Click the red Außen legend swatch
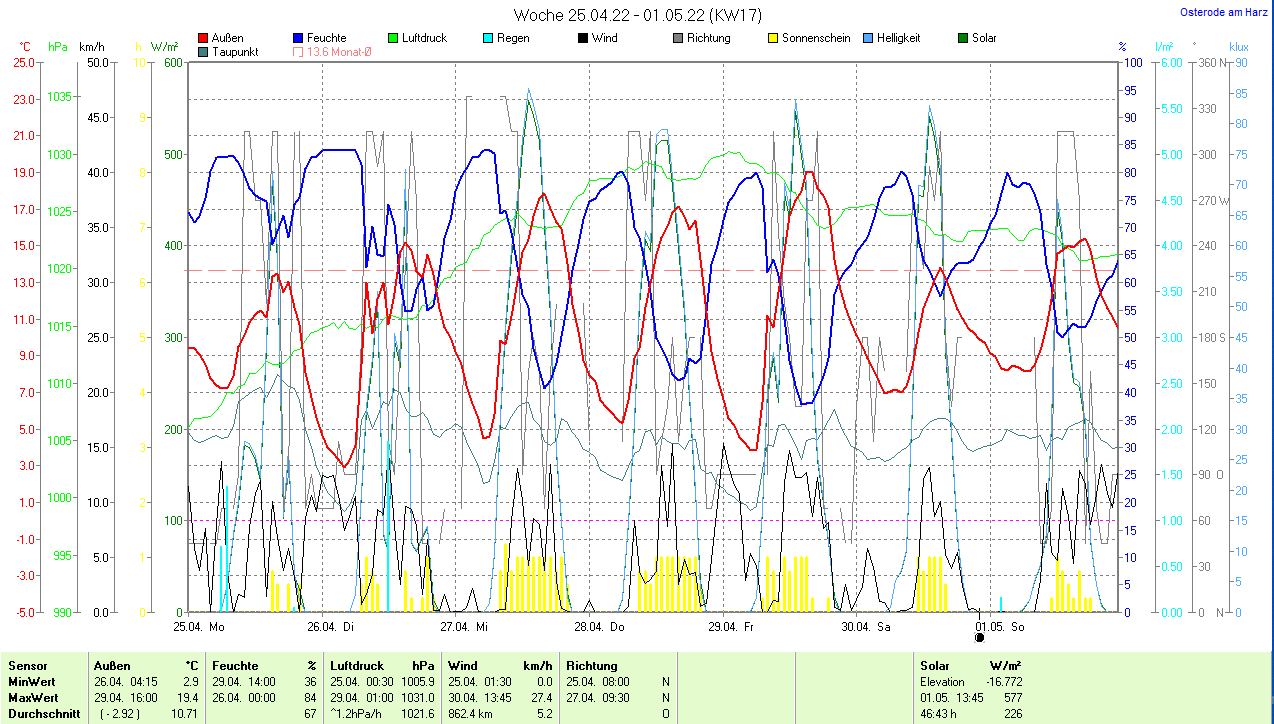The image size is (1274, 724). (x=204, y=39)
